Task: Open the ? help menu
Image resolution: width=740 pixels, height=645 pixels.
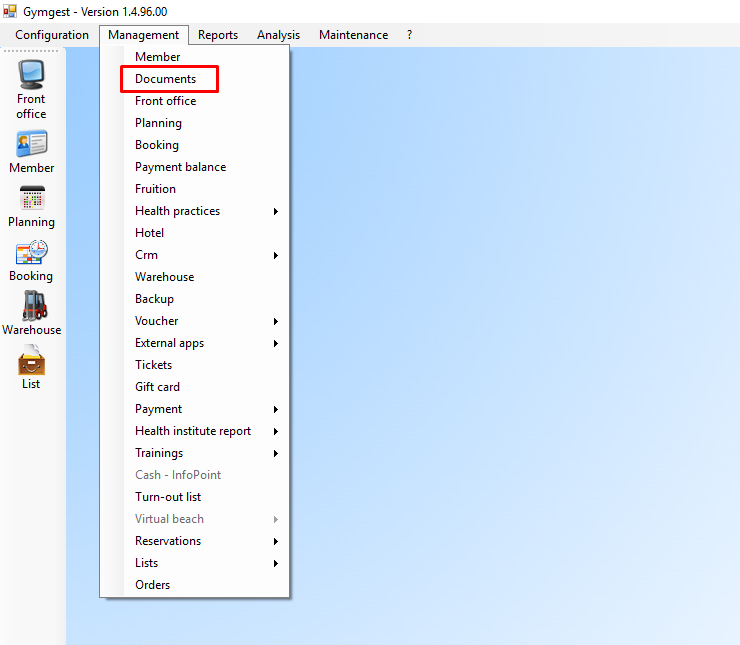Action: [x=410, y=35]
